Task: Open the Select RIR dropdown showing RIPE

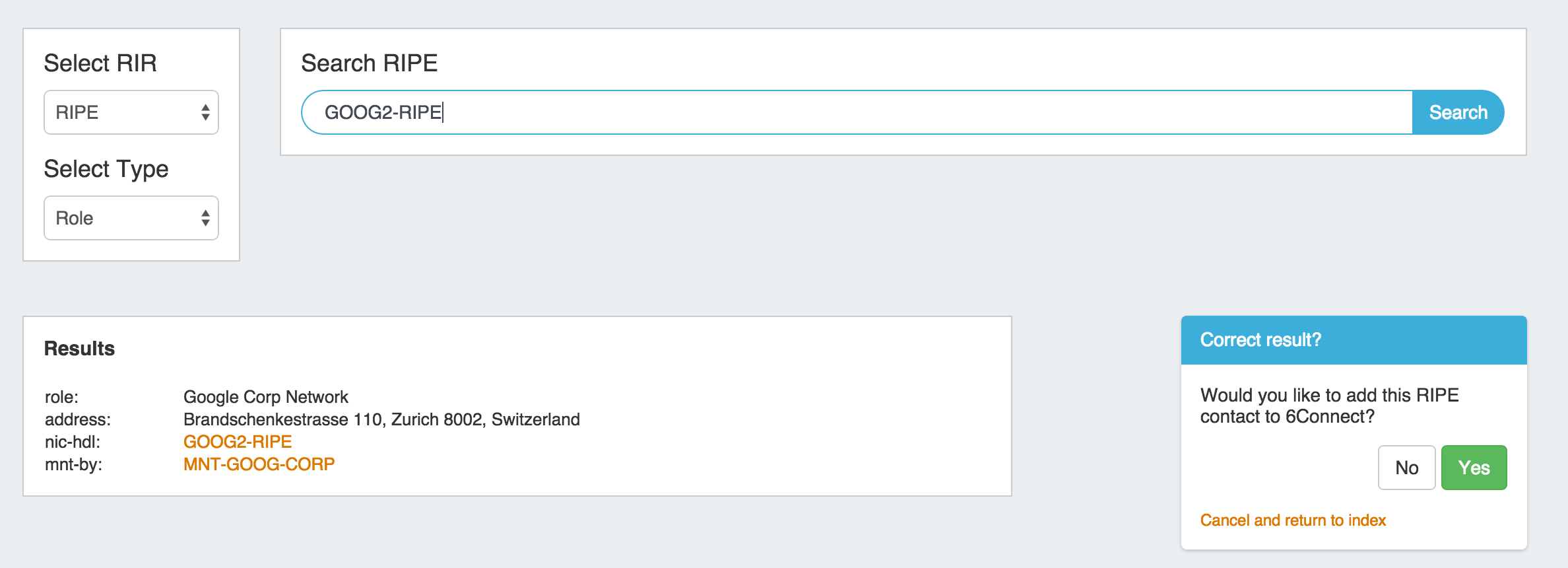Action: click(x=131, y=112)
